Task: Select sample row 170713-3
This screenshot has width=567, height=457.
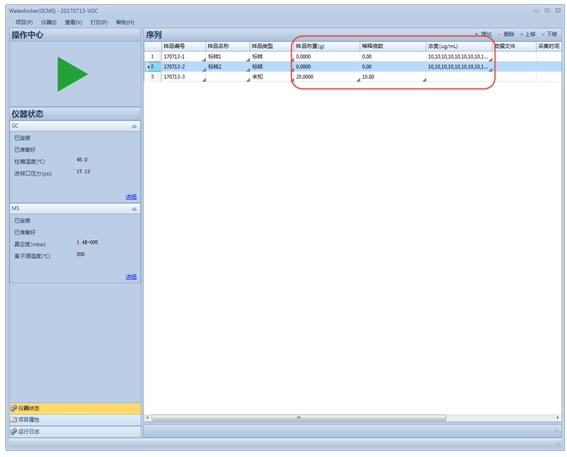Action: pos(174,77)
